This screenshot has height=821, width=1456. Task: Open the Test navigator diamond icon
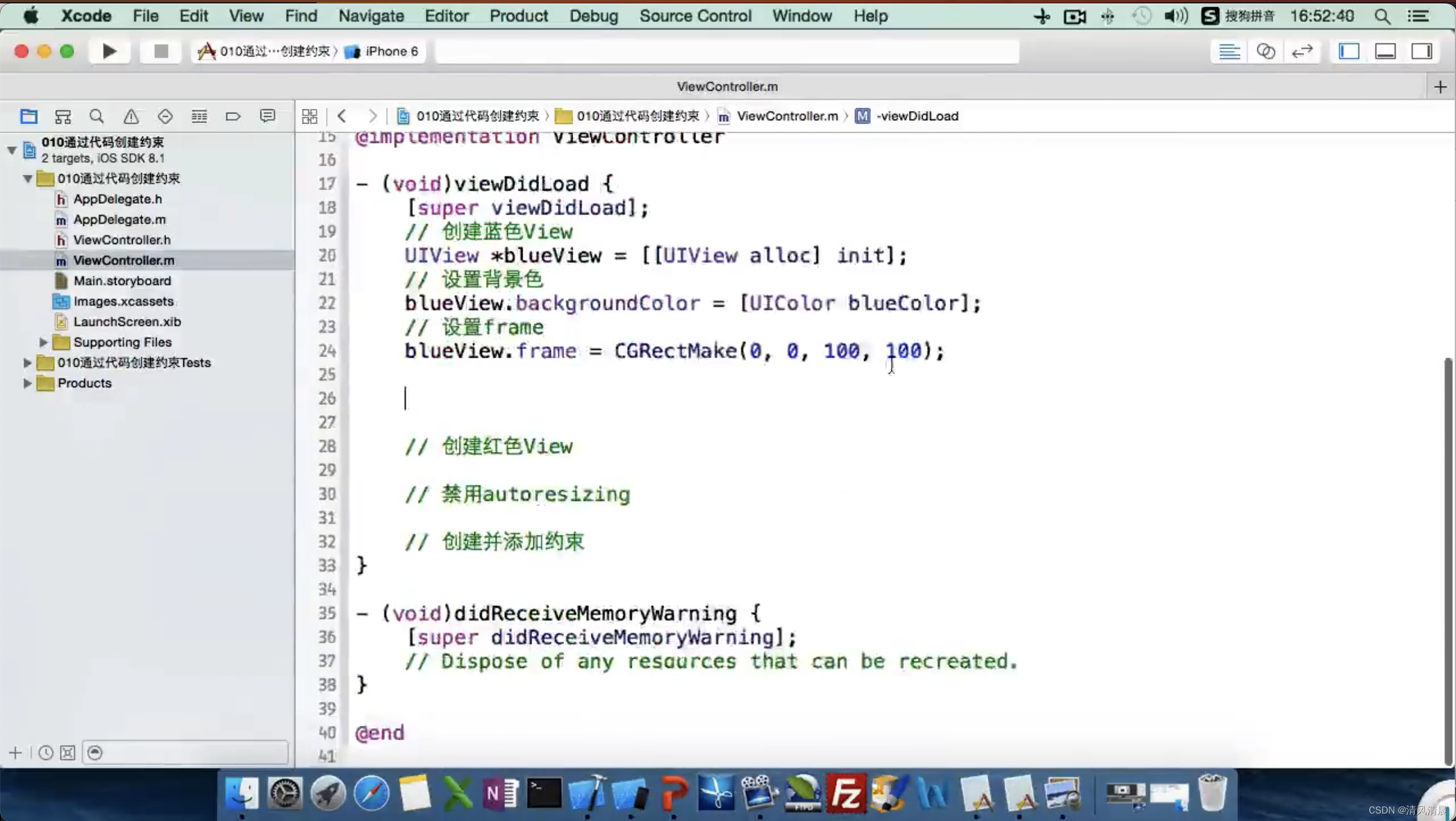tap(165, 117)
